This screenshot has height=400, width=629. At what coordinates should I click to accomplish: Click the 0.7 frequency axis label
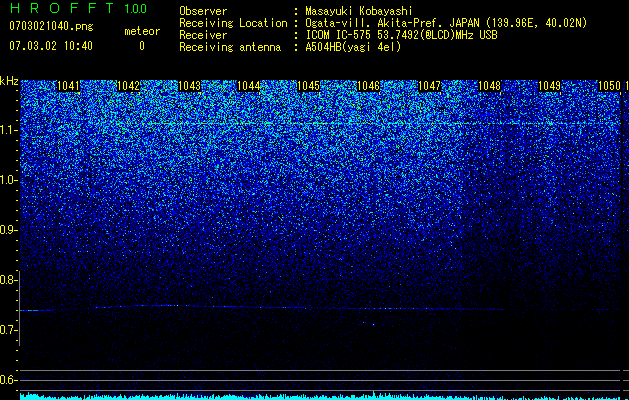pos(7,330)
